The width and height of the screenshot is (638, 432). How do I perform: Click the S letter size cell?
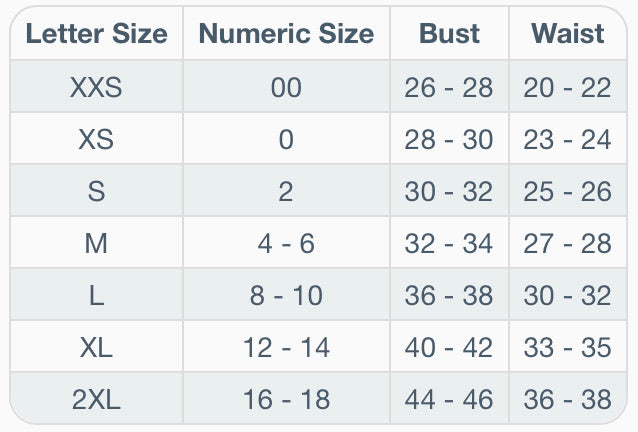[x=96, y=191]
